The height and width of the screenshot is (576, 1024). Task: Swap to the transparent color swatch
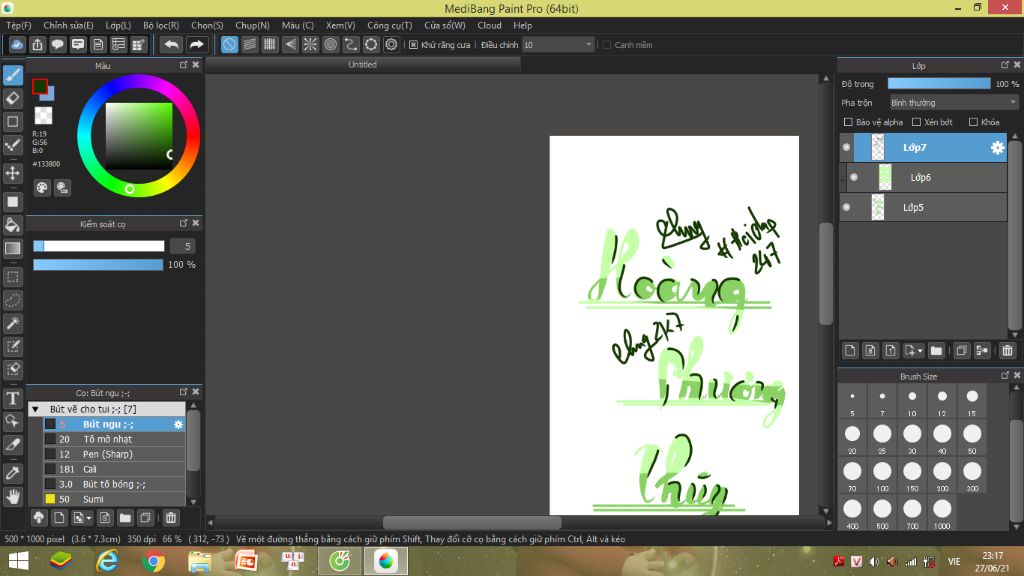coord(43,116)
